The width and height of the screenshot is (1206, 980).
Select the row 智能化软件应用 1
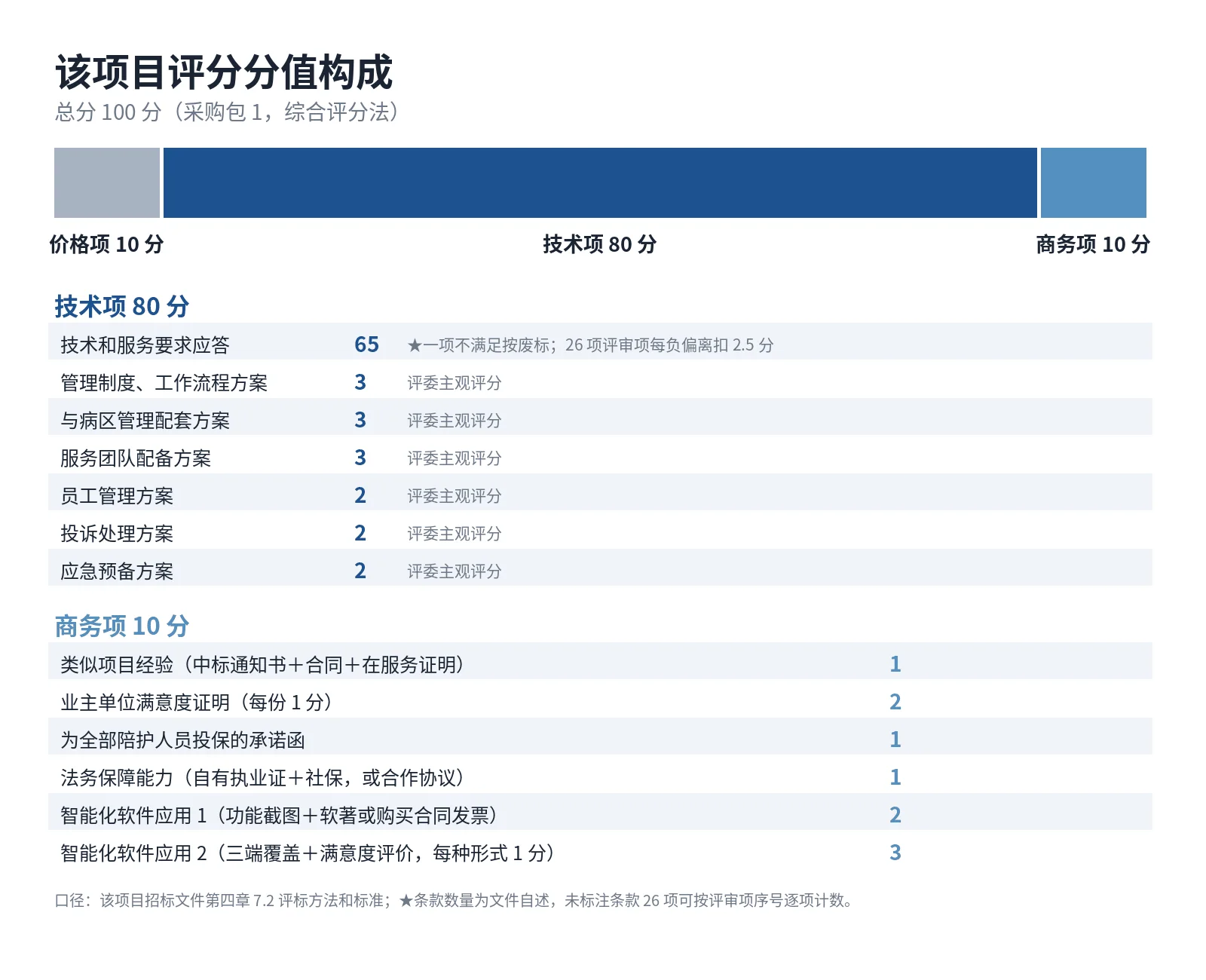[x=600, y=812]
